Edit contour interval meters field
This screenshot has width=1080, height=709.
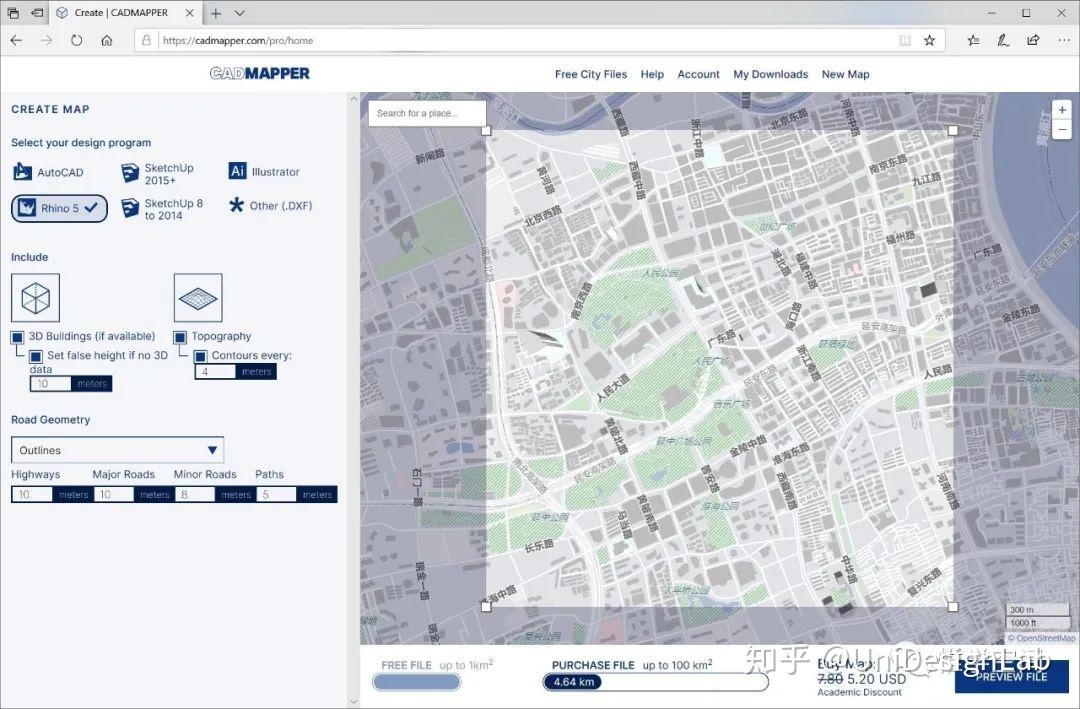216,371
